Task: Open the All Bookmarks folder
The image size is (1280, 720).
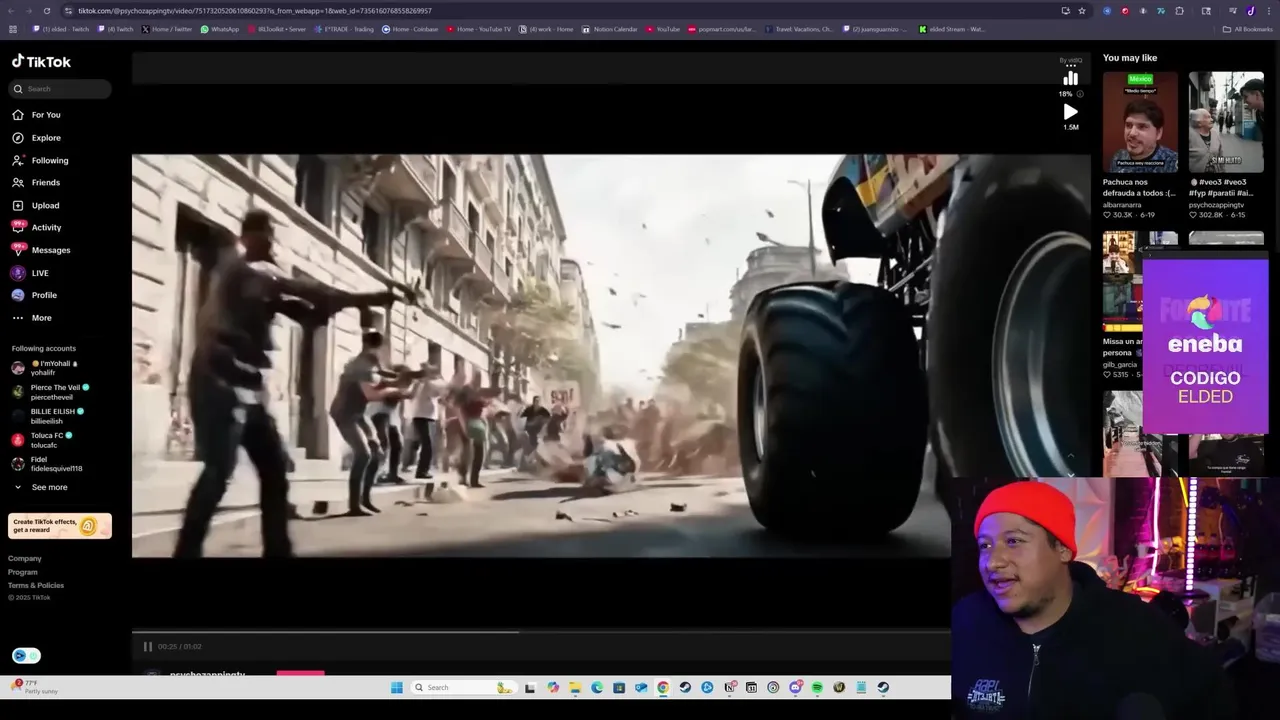Action: (x=1248, y=29)
